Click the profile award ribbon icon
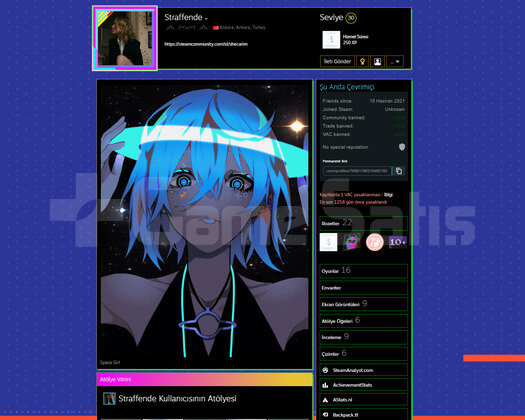The height and width of the screenshot is (420, 525). tap(362, 62)
